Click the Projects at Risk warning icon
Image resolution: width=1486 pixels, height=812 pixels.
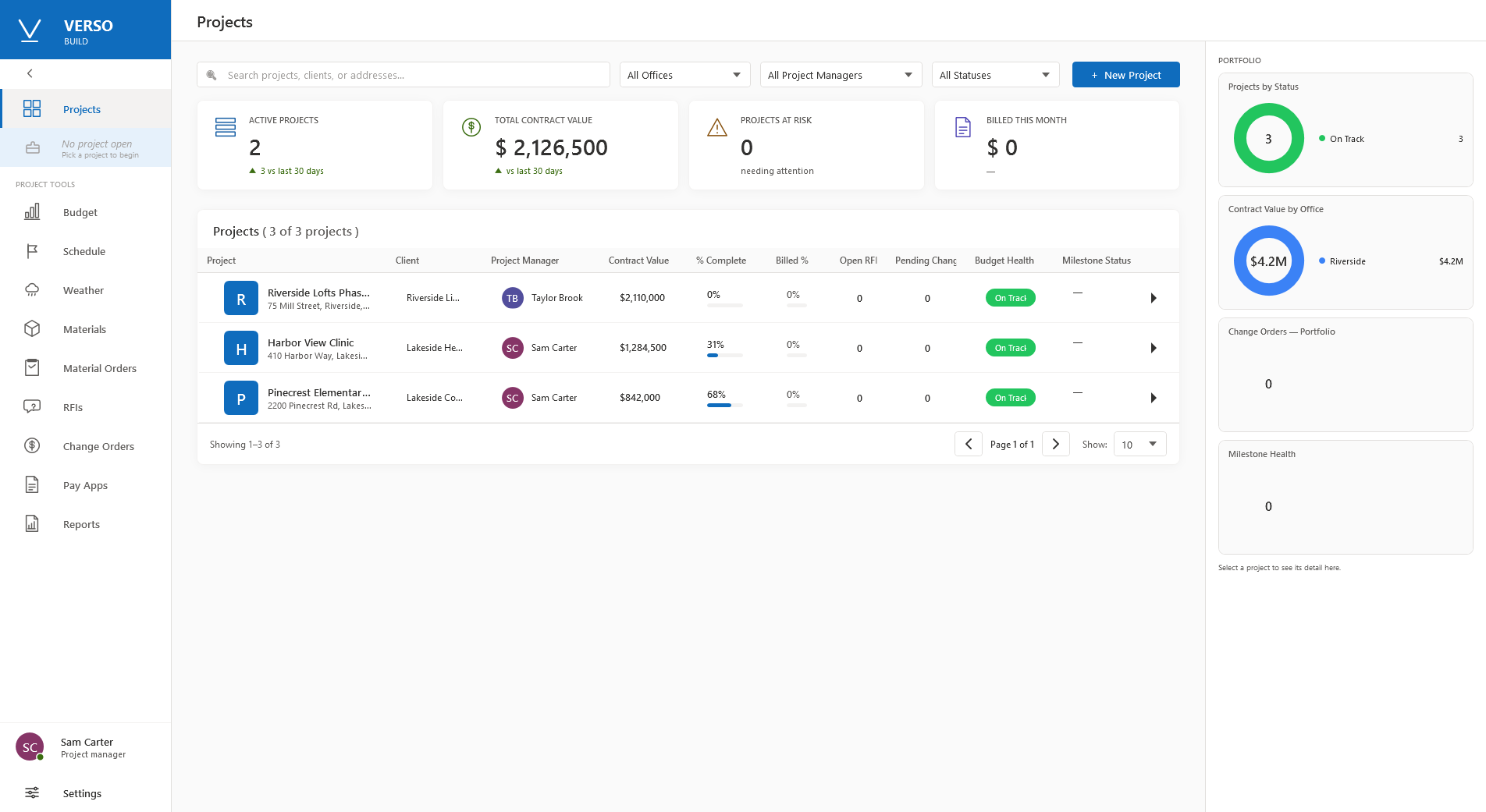[717, 127]
